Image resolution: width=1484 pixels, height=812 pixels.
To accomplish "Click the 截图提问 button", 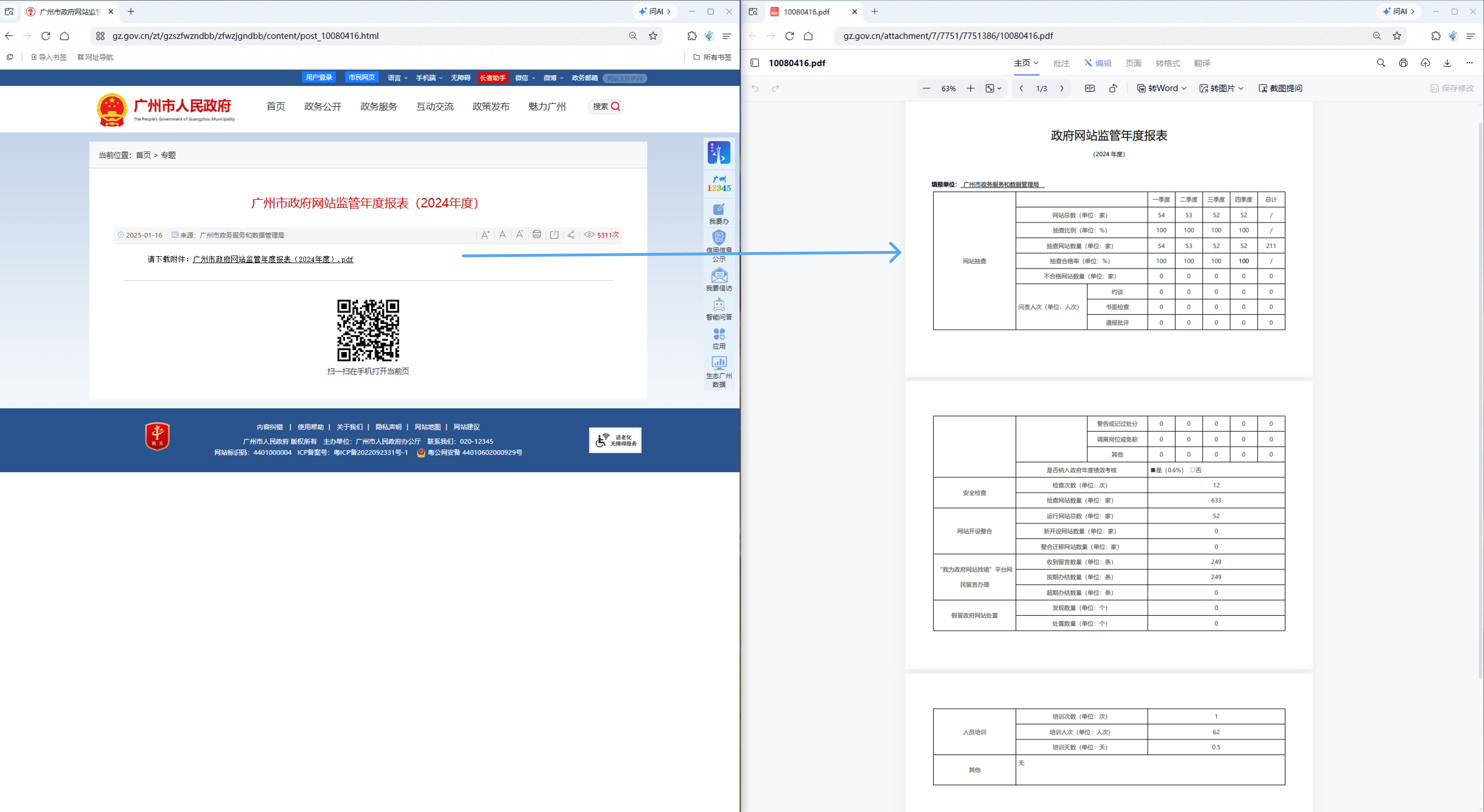I will point(1281,88).
